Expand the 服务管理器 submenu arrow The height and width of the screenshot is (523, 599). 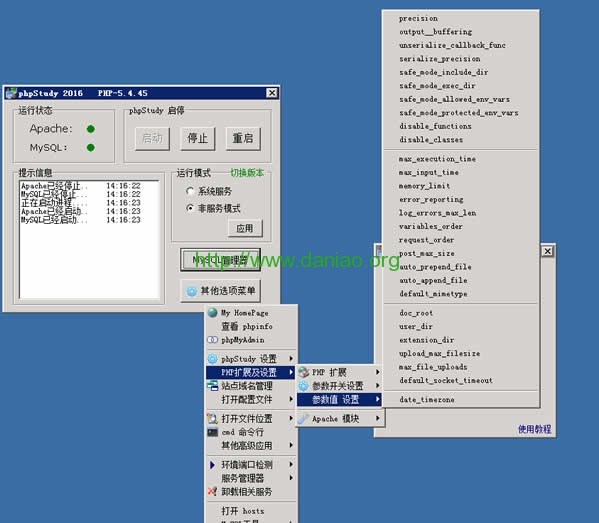[291, 478]
